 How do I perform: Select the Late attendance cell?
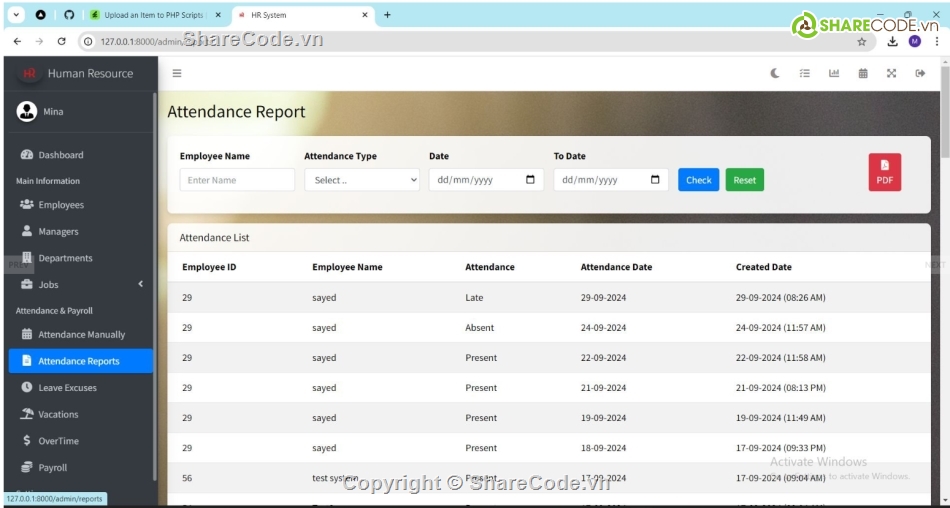pyautogui.click(x=474, y=298)
